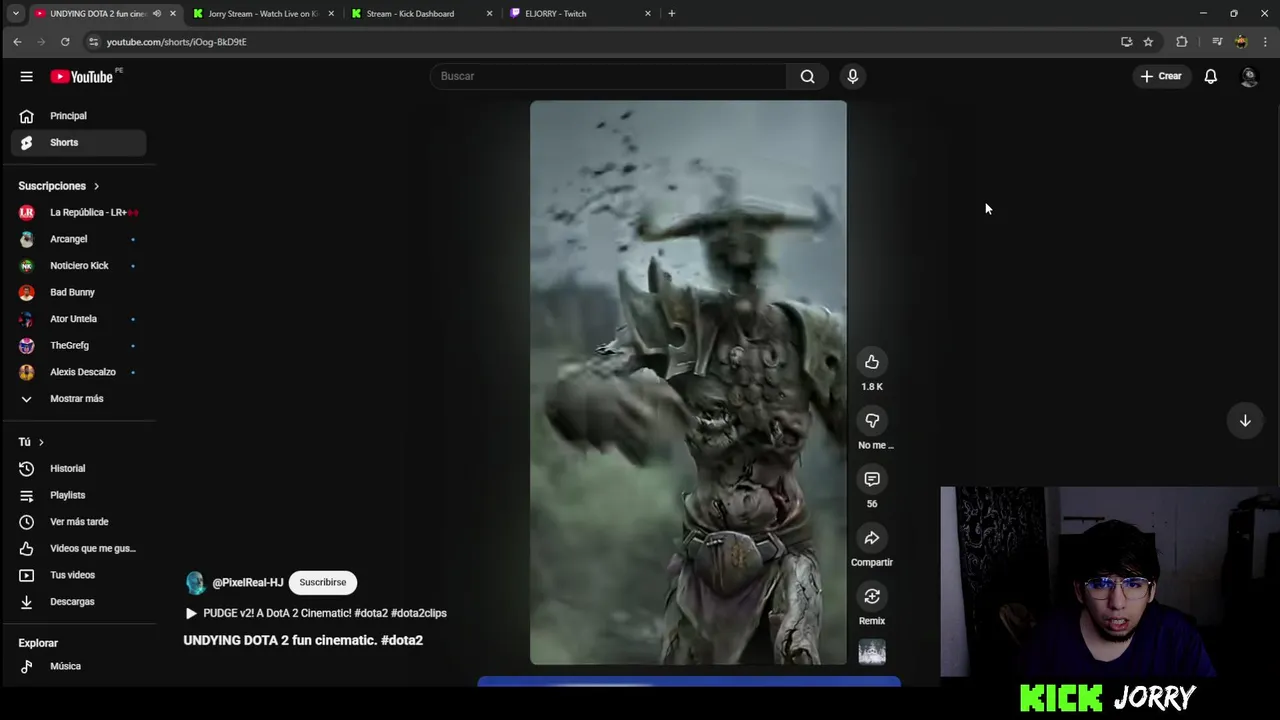Share this Short via Compartir icon
Image resolution: width=1280 pixels, height=720 pixels.
(x=872, y=538)
